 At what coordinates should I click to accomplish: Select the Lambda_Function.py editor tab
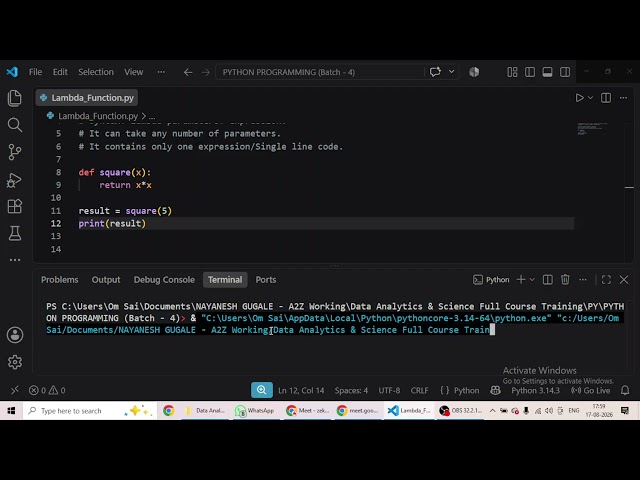[87, 98]
